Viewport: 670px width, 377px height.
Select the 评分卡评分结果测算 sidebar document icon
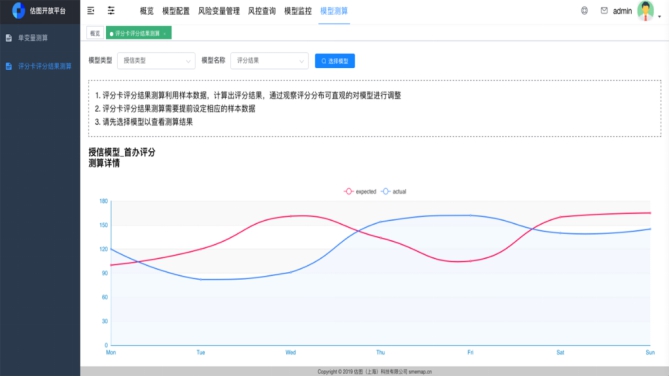coord(9,66)
